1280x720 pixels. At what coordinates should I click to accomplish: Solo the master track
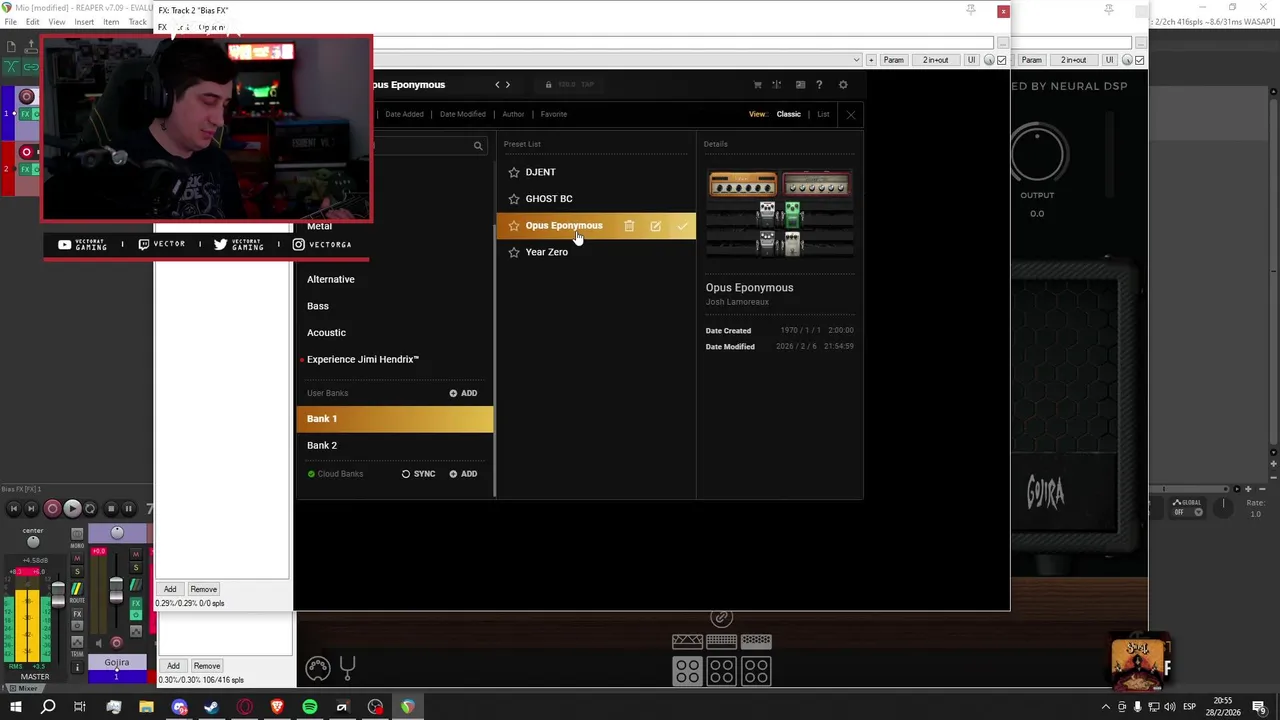coord(77,572)
